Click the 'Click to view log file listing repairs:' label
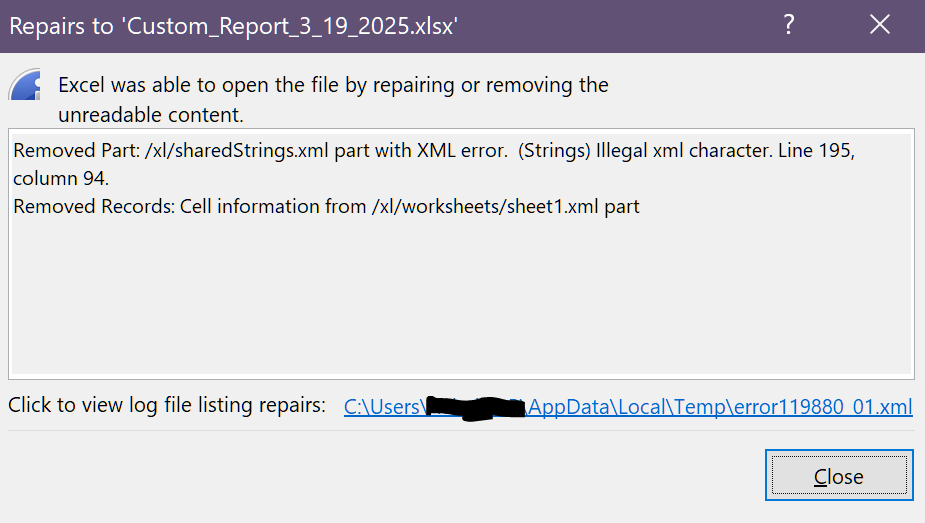Screen dimensions: 925x523 167,405
